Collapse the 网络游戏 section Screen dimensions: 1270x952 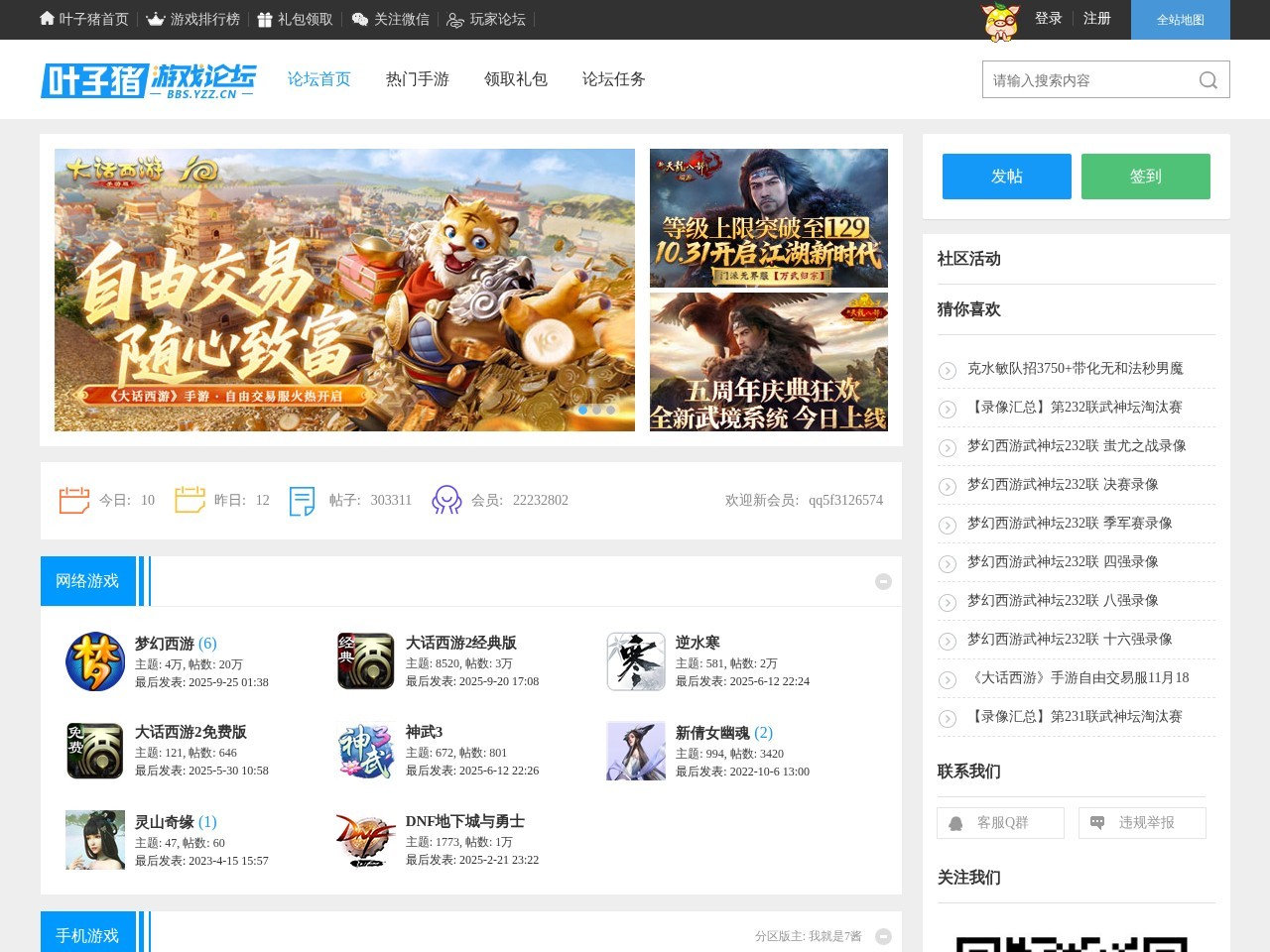(x=883, y=582)
